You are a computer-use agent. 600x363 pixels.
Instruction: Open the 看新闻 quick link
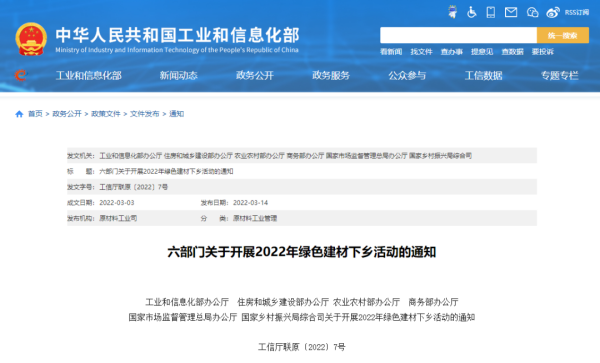point(391,52)
